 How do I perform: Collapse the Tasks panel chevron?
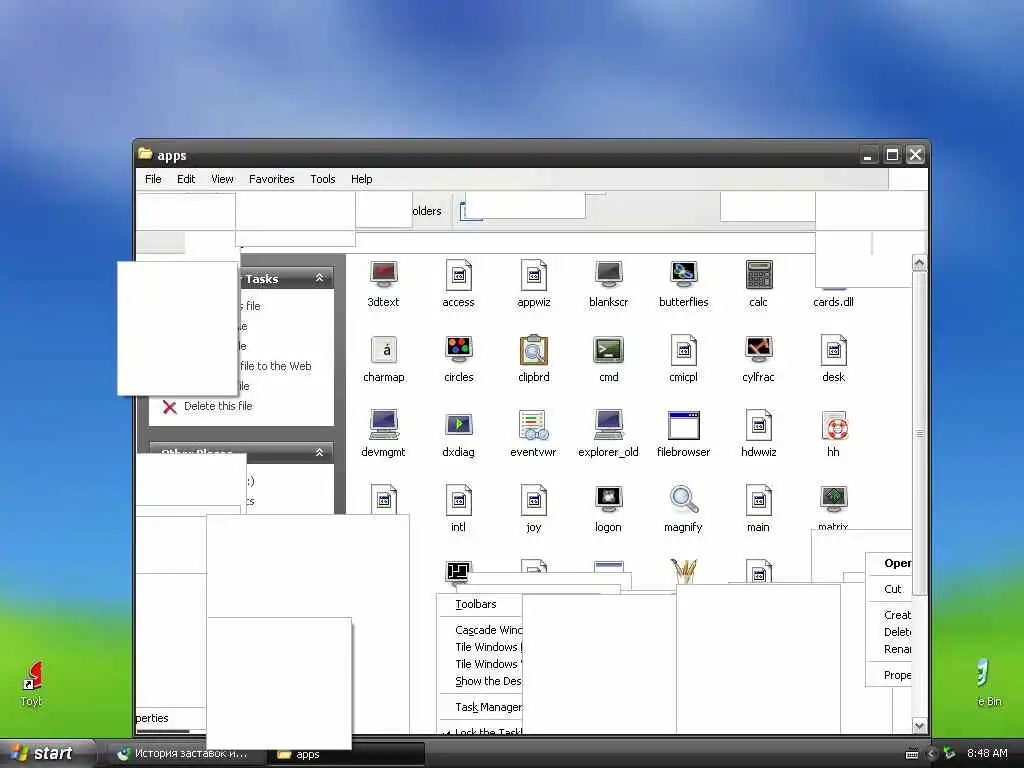pos(319,278)
